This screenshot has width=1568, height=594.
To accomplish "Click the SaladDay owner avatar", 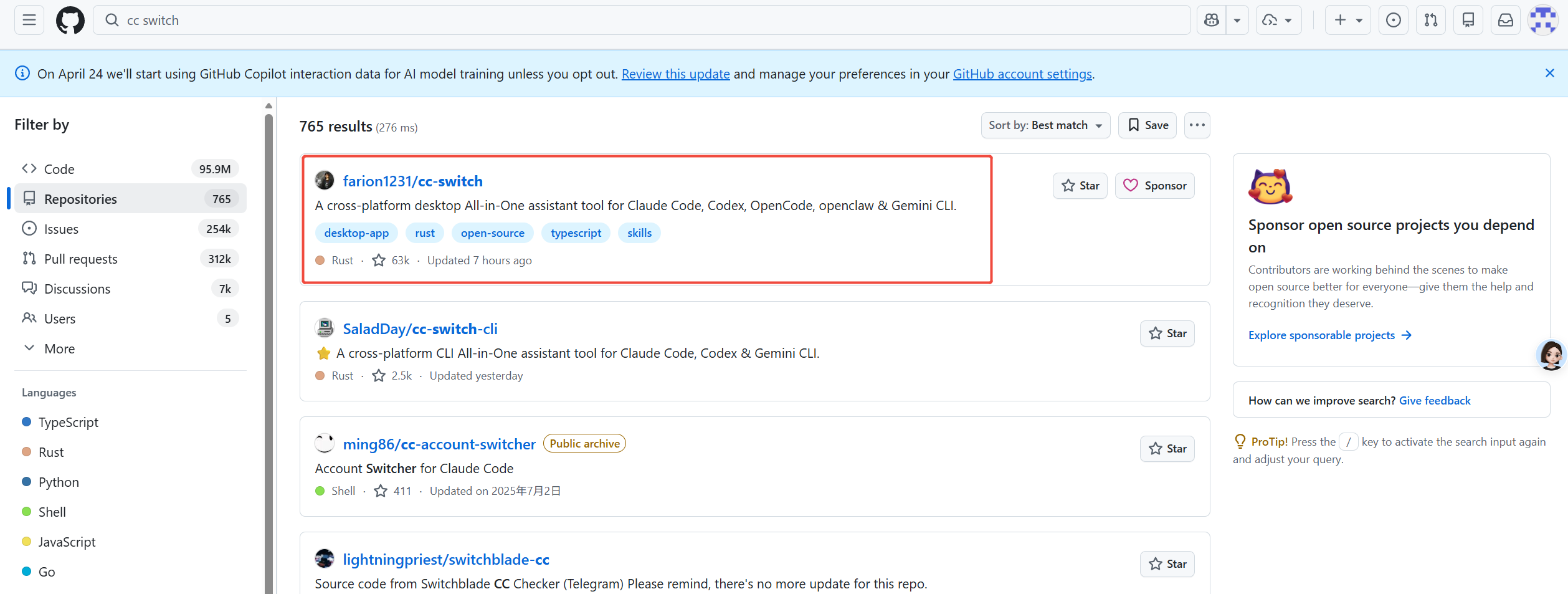I will (325, 328).
